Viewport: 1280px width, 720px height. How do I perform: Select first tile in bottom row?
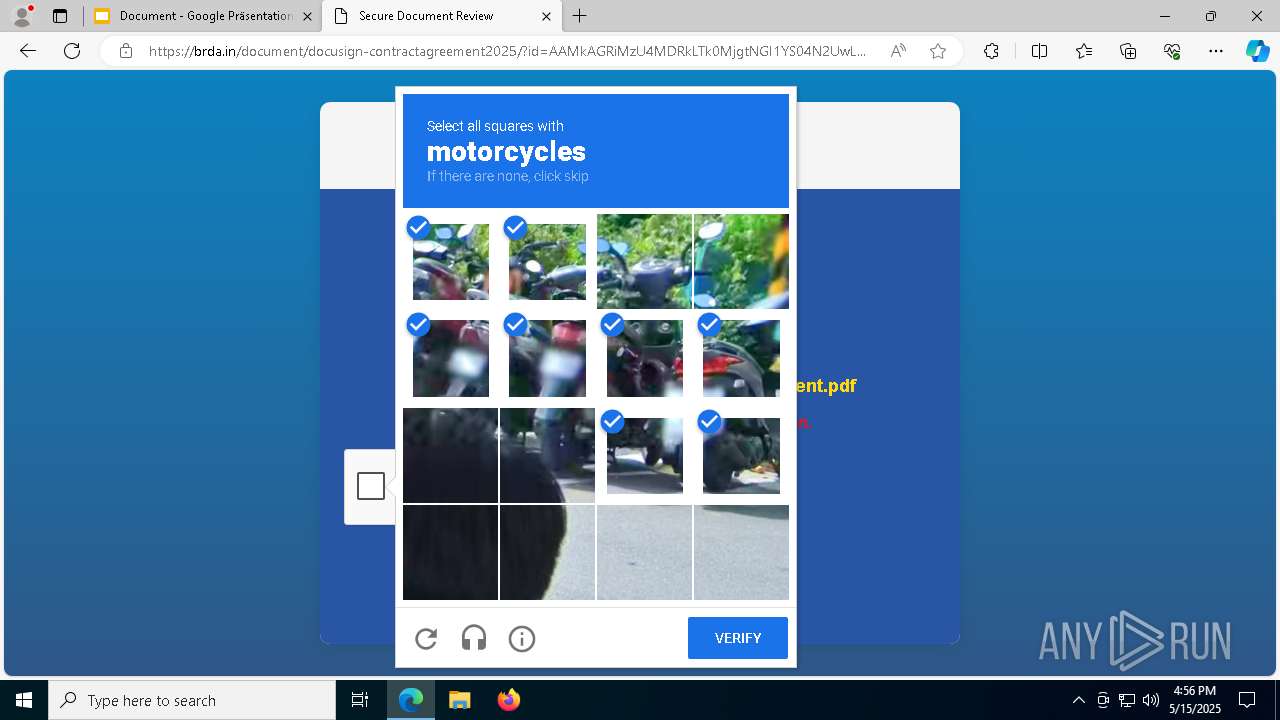pos(450,552)
